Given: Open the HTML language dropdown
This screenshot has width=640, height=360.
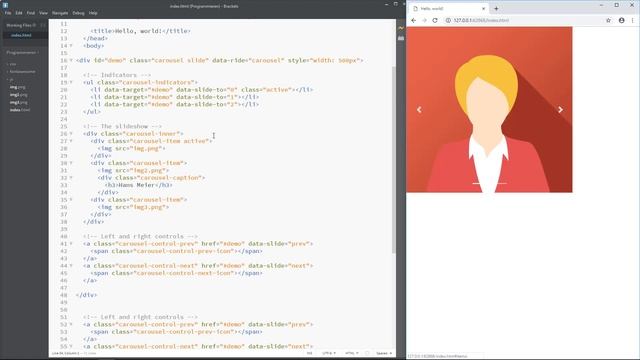Looking at the screenshot, I should click(351, 353).
